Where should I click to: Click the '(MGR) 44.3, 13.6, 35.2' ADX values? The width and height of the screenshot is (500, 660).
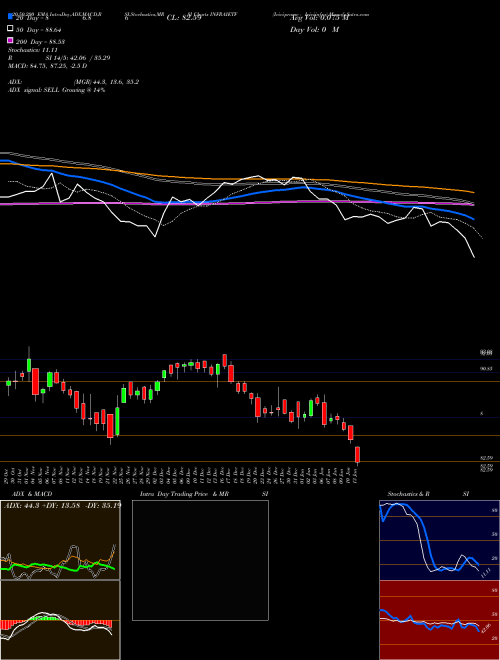(x=106, y=82)
